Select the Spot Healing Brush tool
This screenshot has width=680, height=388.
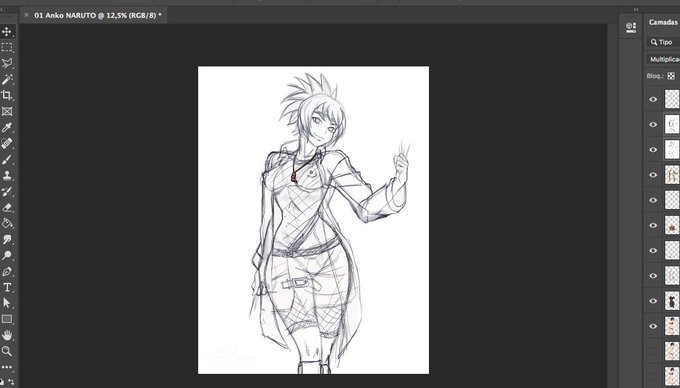point(7,143)
